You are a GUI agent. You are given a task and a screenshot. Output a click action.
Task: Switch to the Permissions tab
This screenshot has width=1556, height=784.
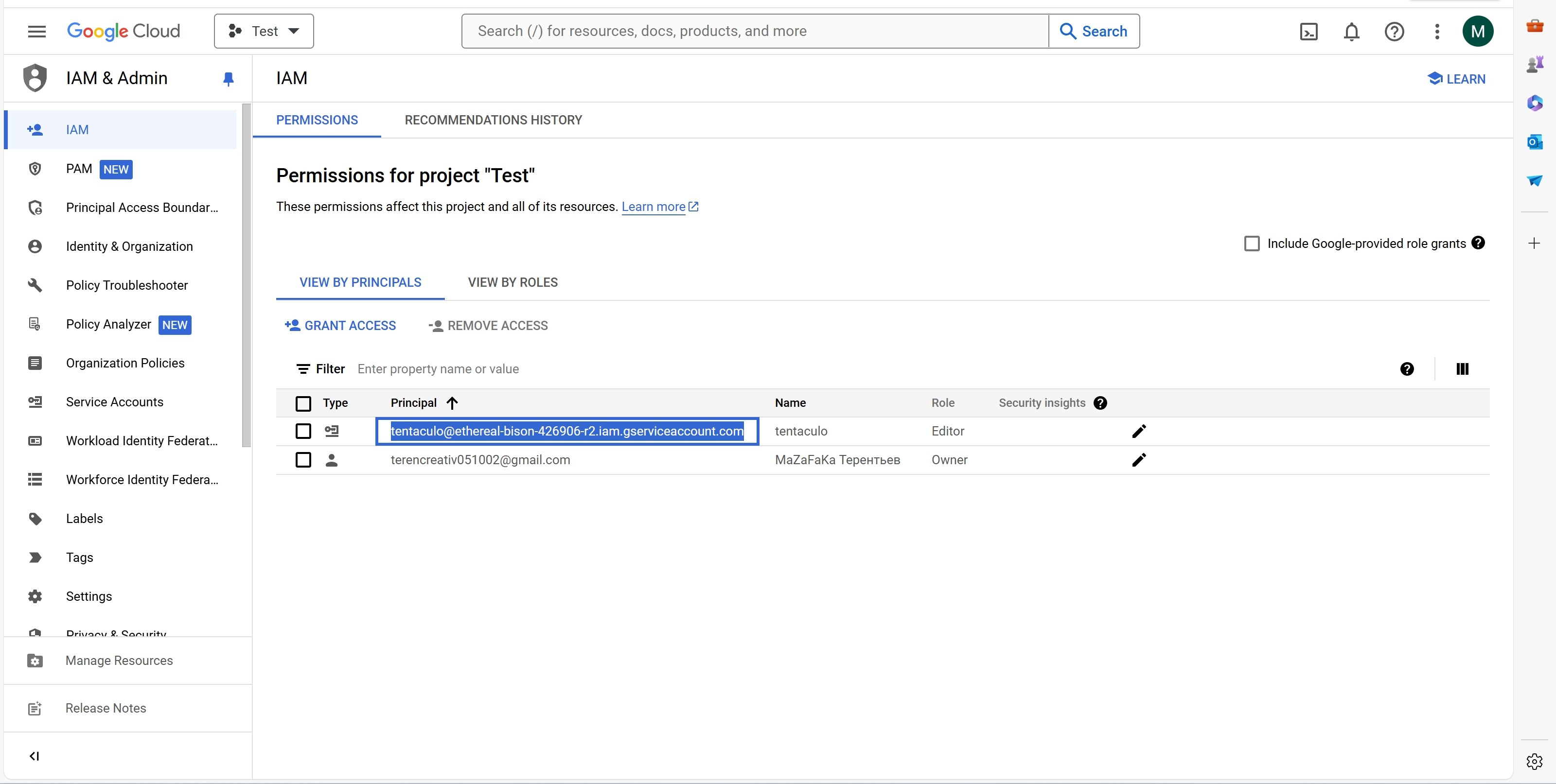pos(317,120)
